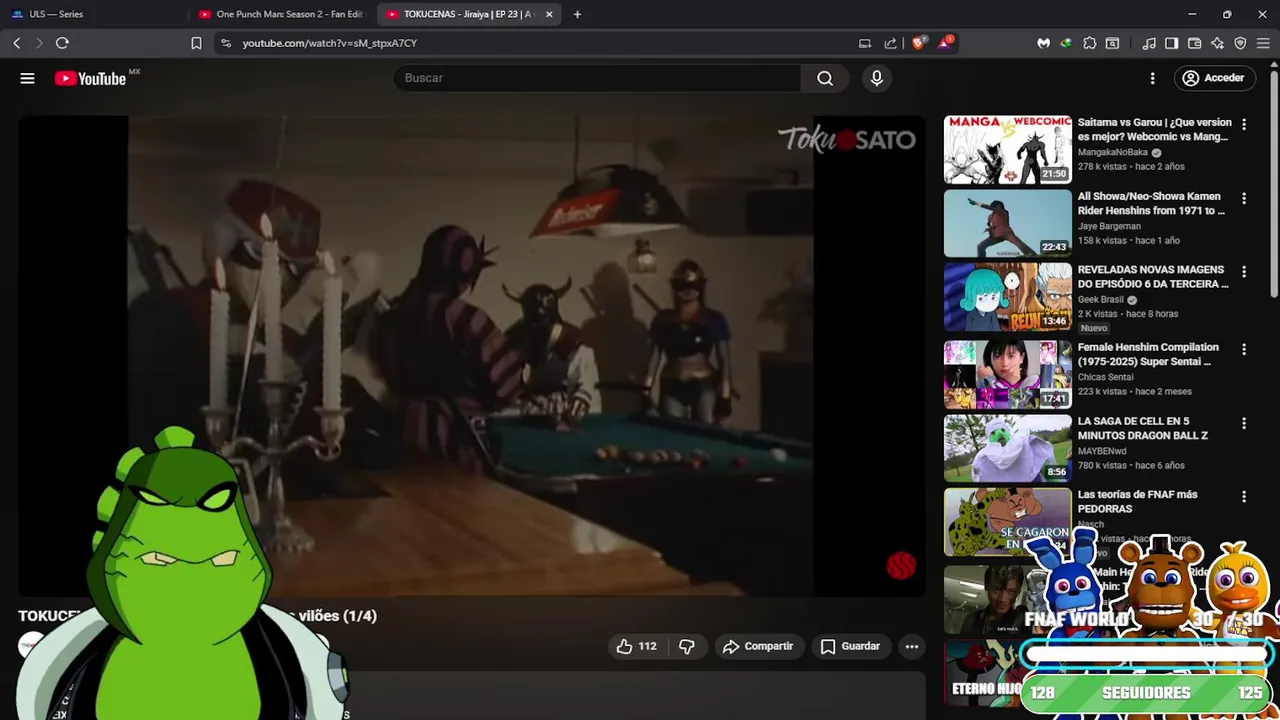Open LA SAGA DE CELL thumbnail
This screenshot has height=720, width=1280.
1008,448
